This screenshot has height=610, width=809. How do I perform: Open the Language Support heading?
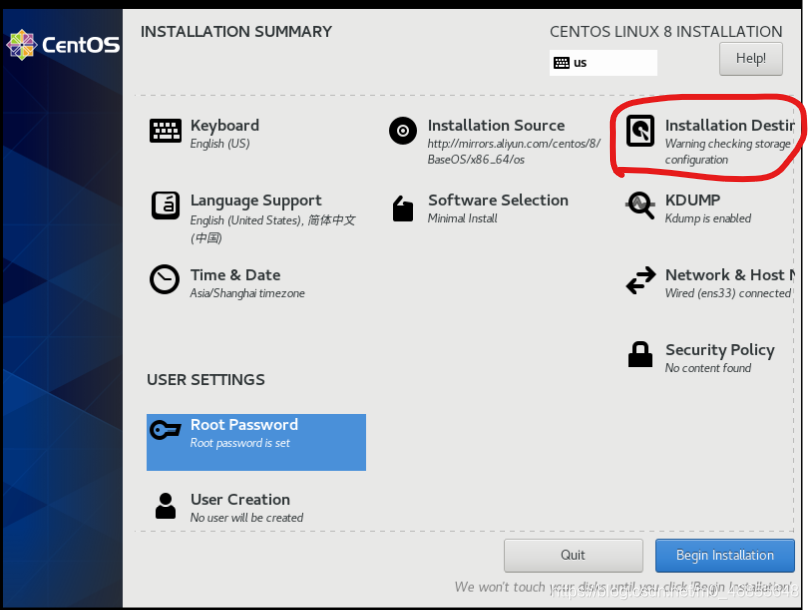coord(256,200)
